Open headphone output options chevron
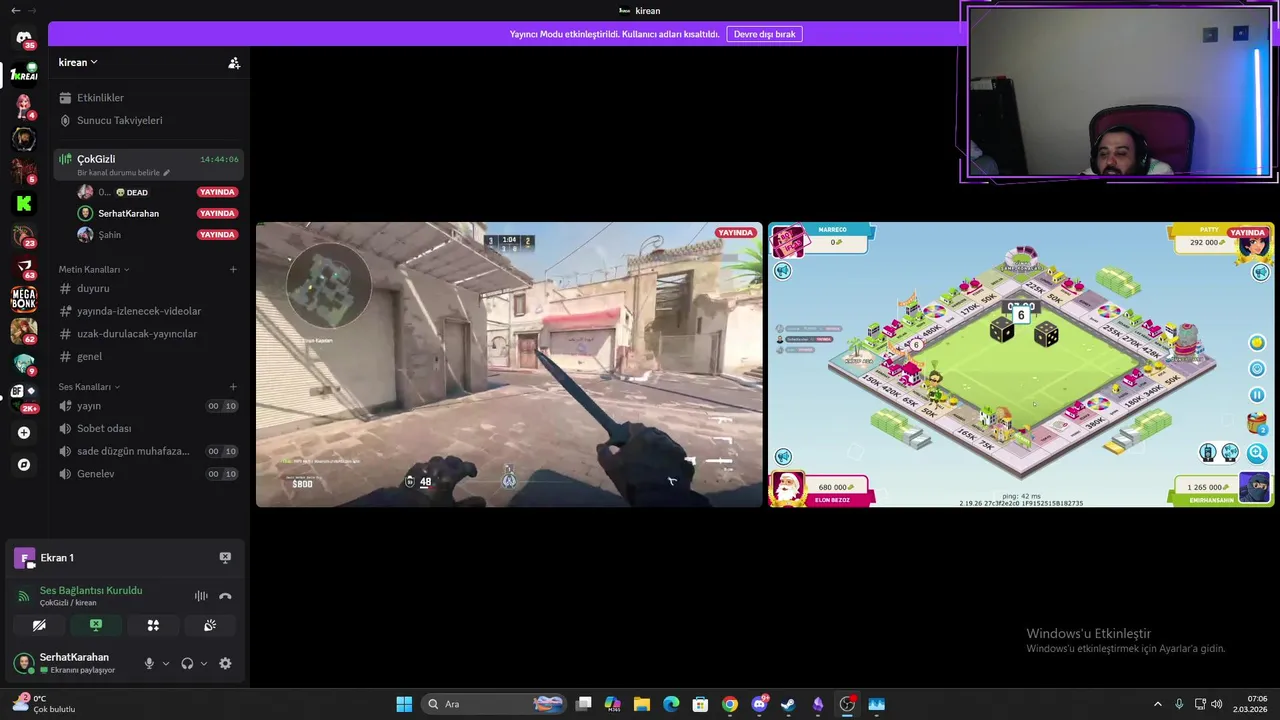Image resolution: width=1280 pixels, height=720 pixels. (204, 663)
